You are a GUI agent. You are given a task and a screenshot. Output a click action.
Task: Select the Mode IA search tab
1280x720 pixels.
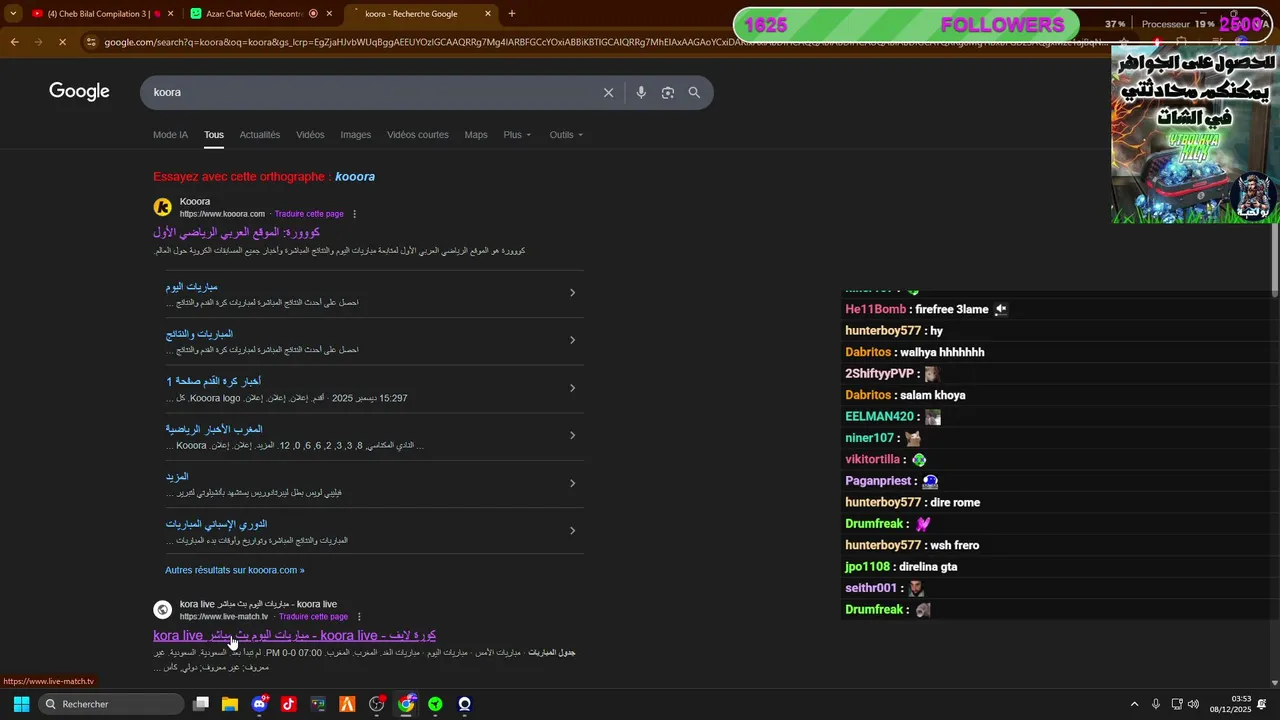pyautogui.click(x=170, y=135)
